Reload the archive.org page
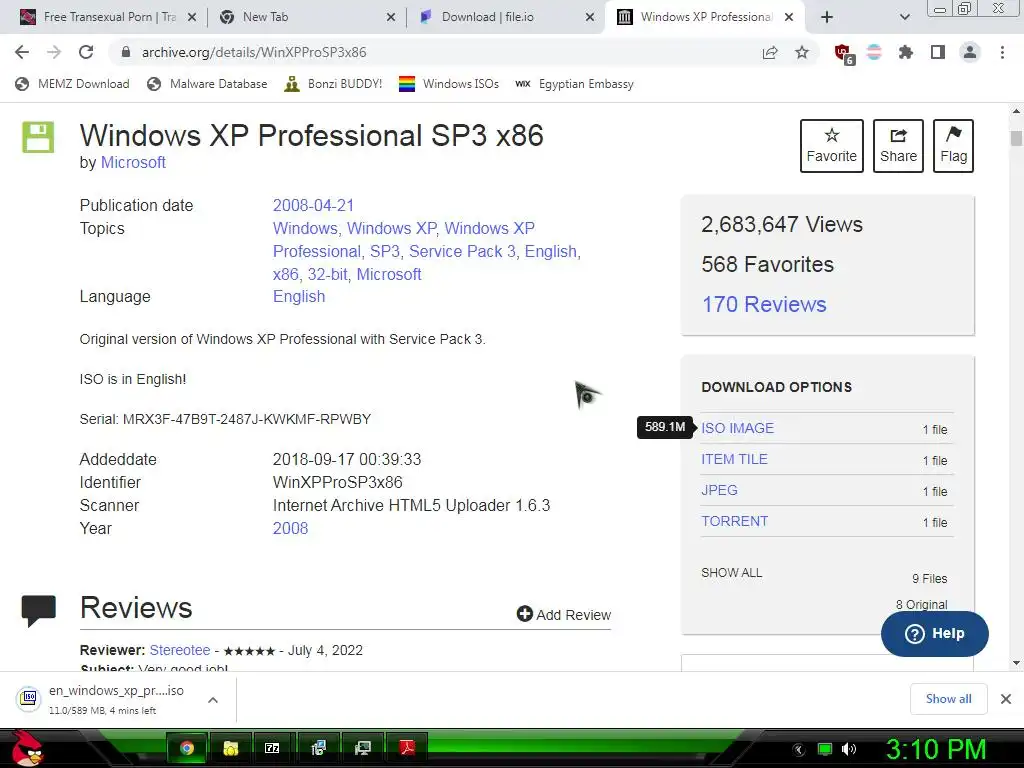The width and height of the screenshot is (1024, 768). [x=86, y=52]
